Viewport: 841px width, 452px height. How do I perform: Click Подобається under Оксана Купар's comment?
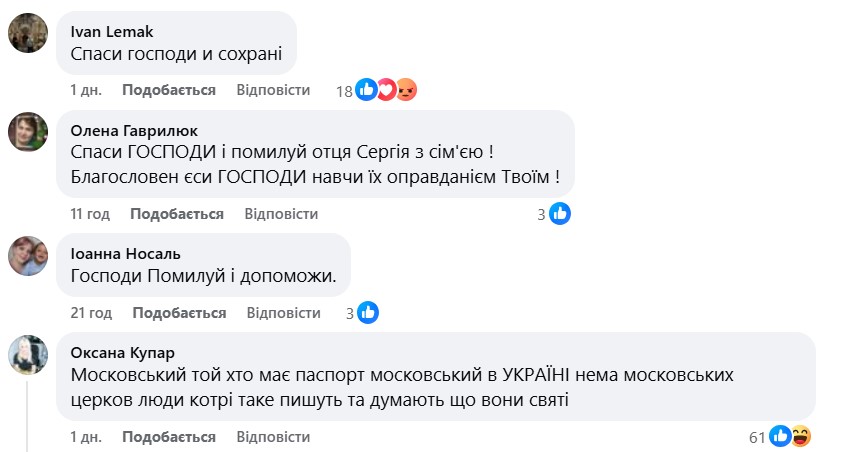click(x=169, y=437)
